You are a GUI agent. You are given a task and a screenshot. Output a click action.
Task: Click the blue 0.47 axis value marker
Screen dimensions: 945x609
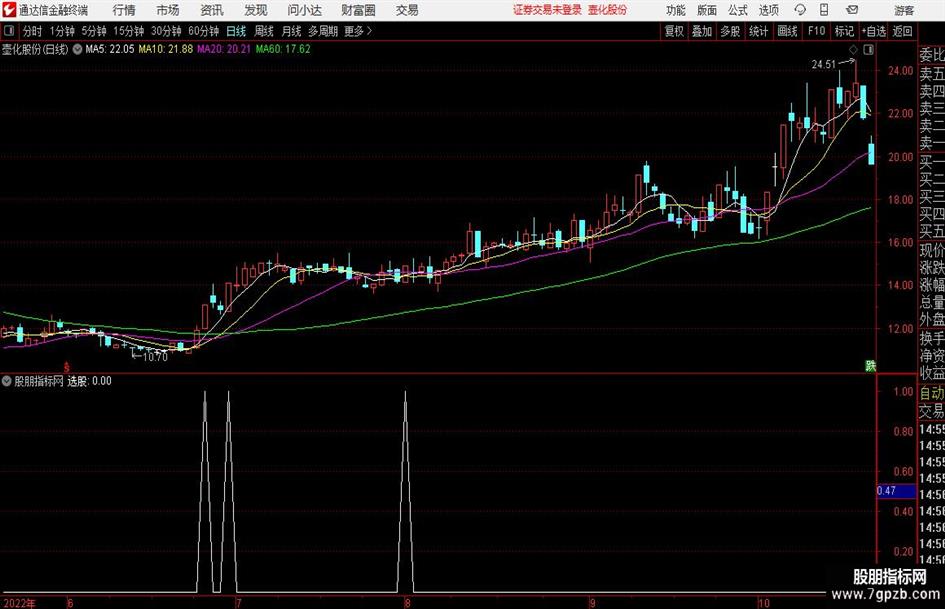(x=896, y=491)
